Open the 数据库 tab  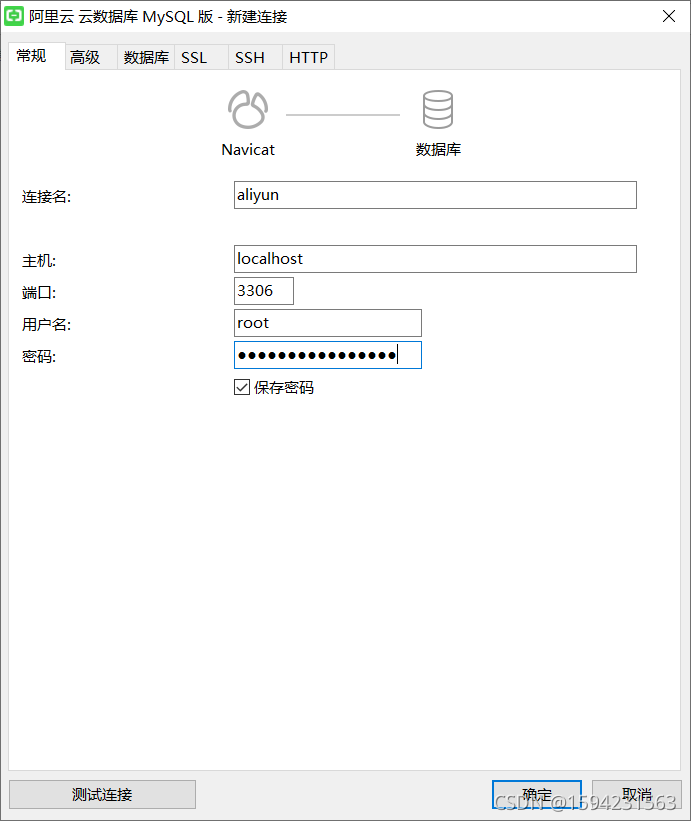(146, 57)
